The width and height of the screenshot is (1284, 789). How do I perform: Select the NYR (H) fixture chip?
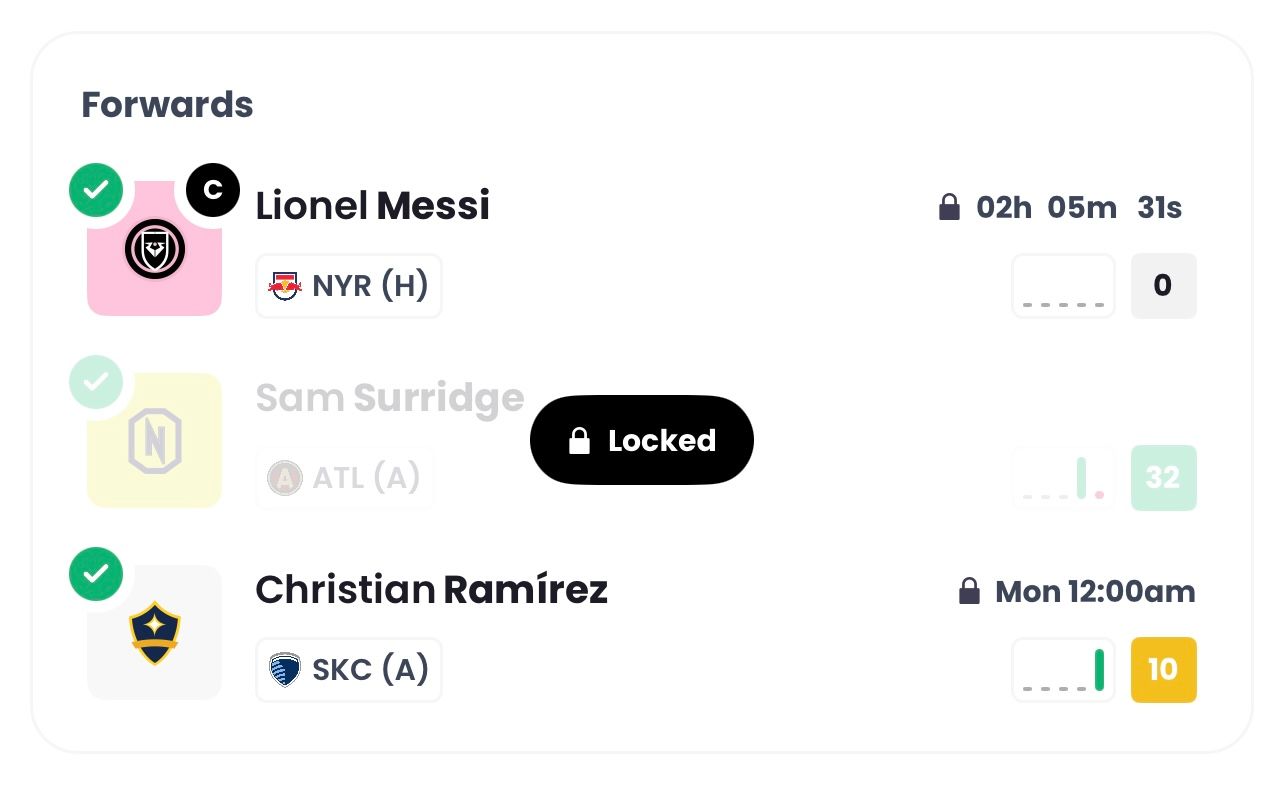point(349,287)
